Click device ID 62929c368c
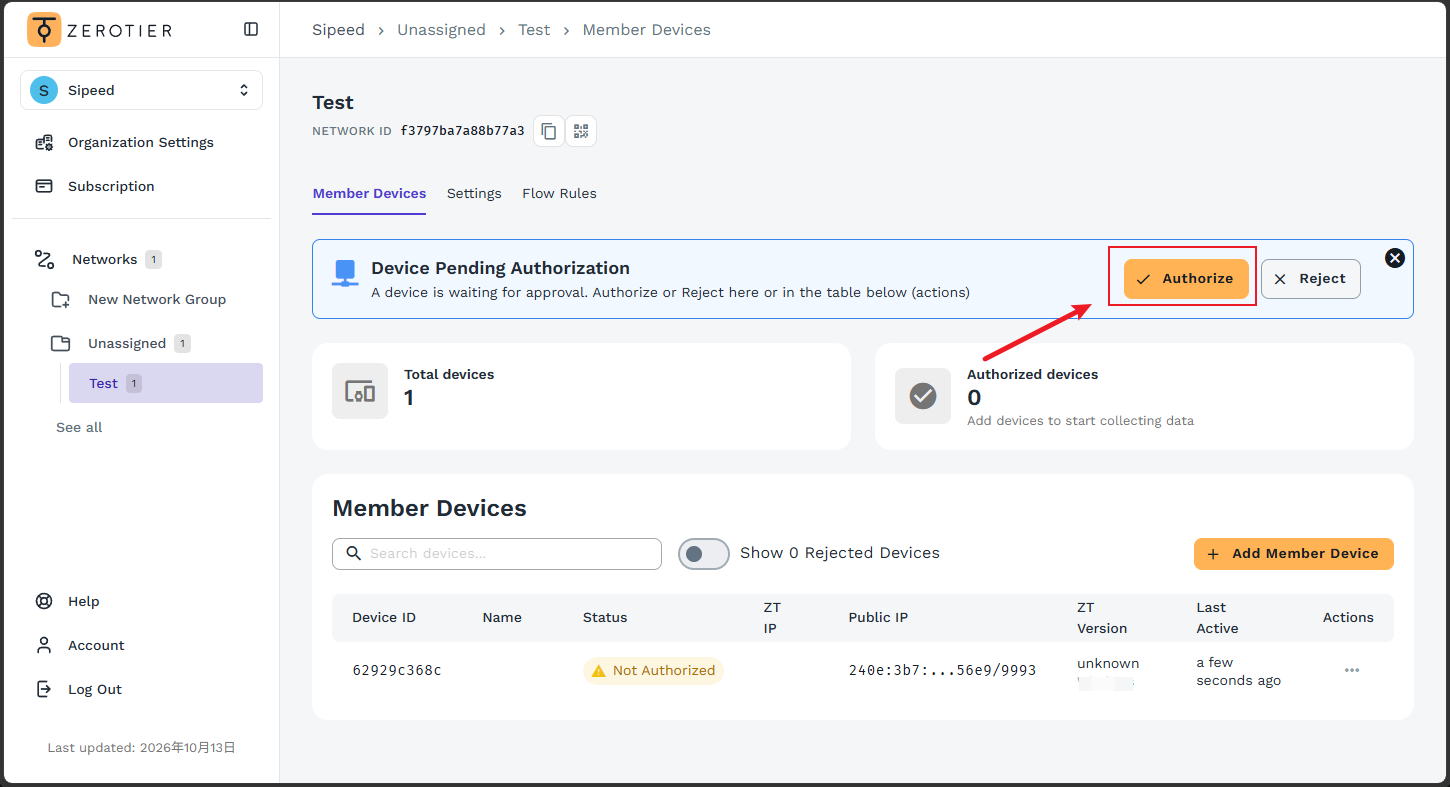1450x787 pixels. [x=397, y=671]
